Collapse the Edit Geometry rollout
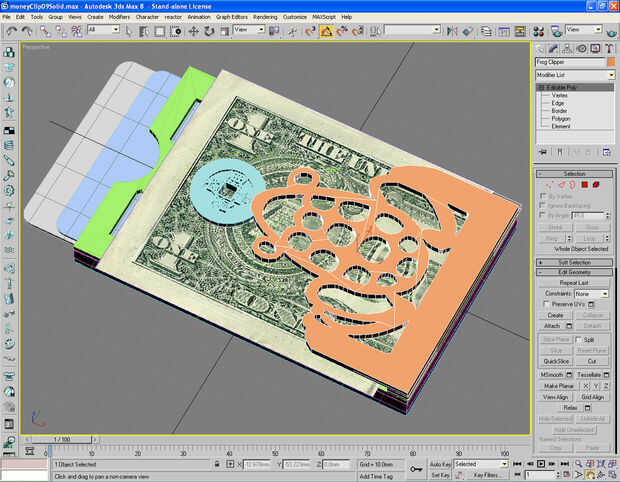620x482 pixels. tap(575, 272)
